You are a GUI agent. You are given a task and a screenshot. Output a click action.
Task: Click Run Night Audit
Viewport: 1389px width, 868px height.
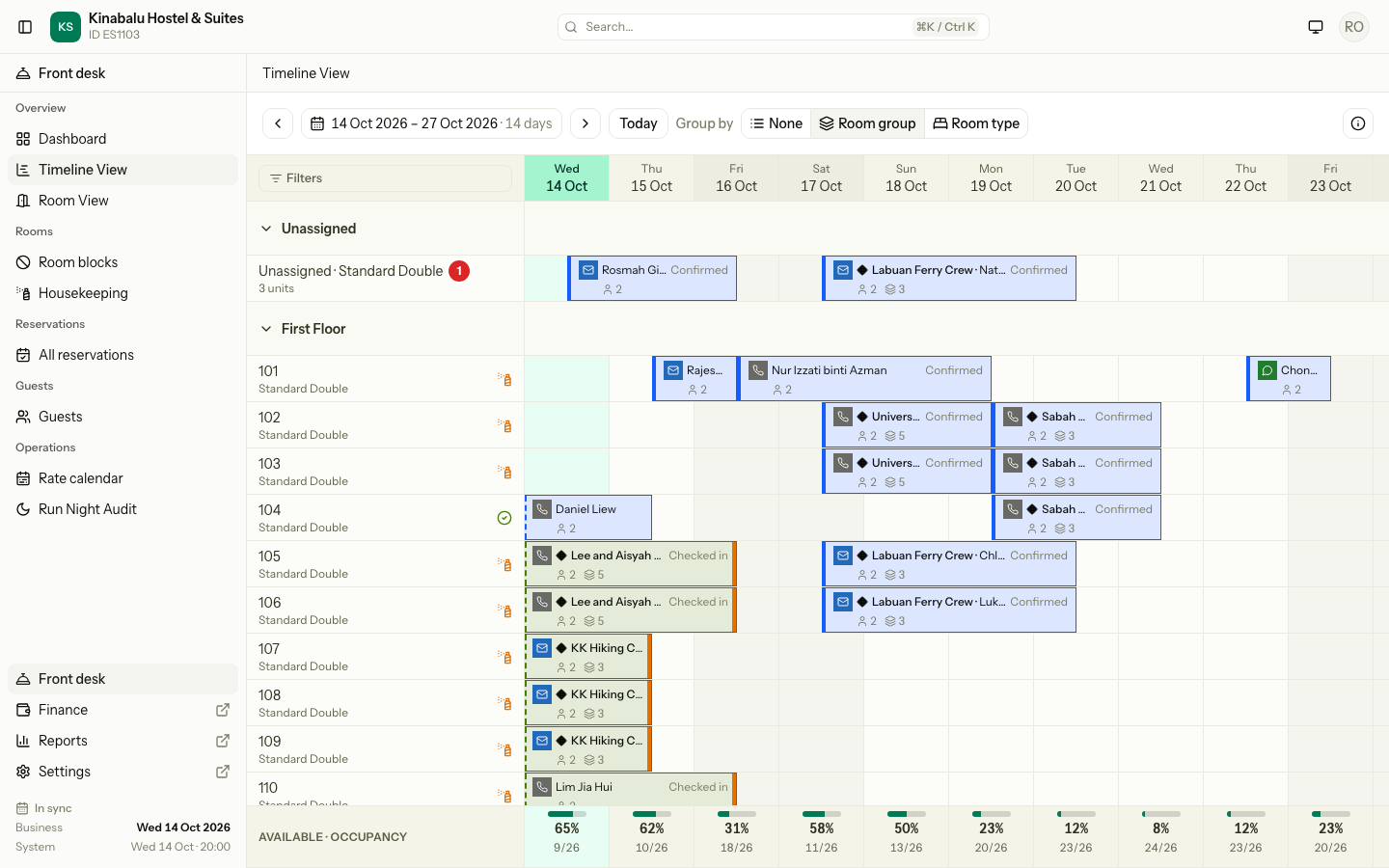pos(123,509)
